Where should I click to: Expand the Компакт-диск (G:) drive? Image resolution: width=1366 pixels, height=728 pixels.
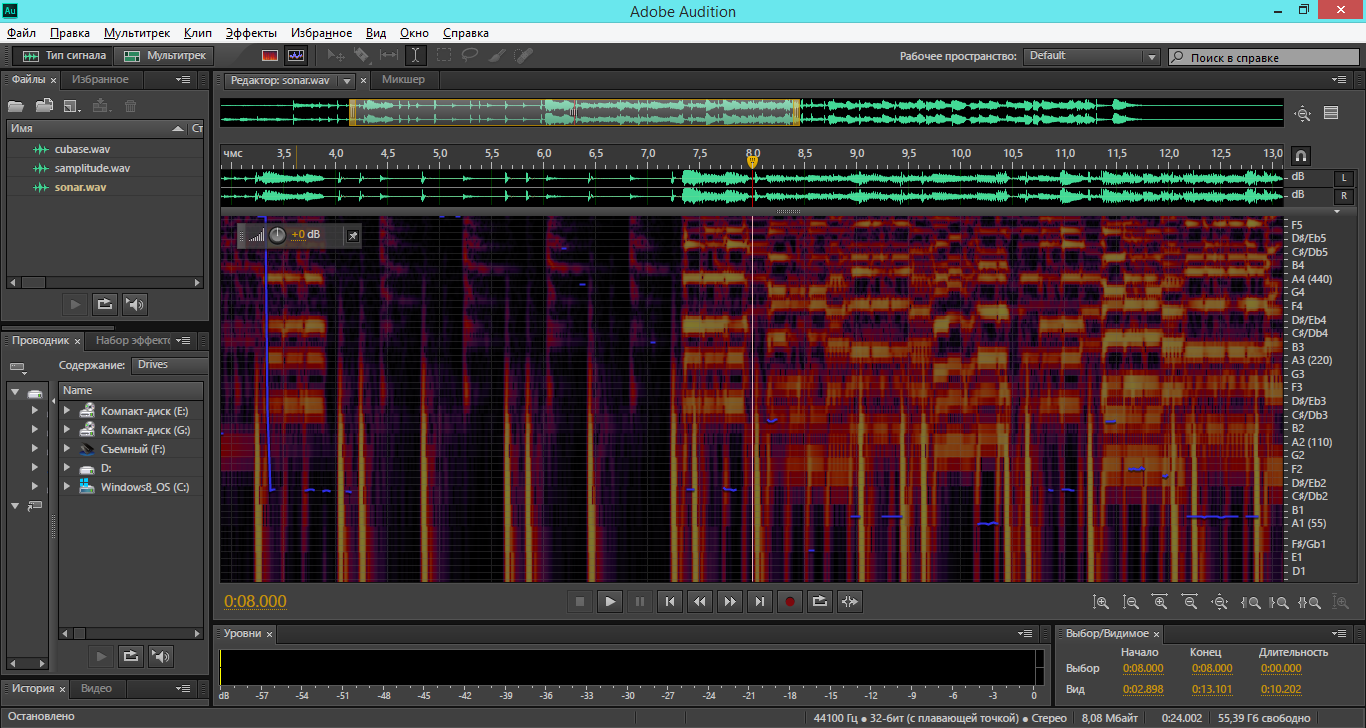67,430
